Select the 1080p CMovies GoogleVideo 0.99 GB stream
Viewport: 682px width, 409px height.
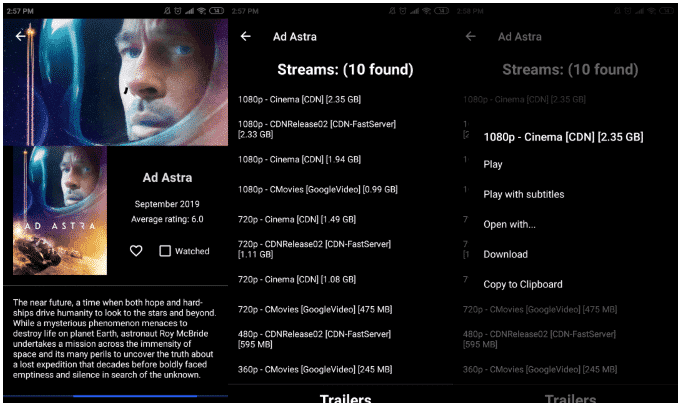(x=318, y=190)
